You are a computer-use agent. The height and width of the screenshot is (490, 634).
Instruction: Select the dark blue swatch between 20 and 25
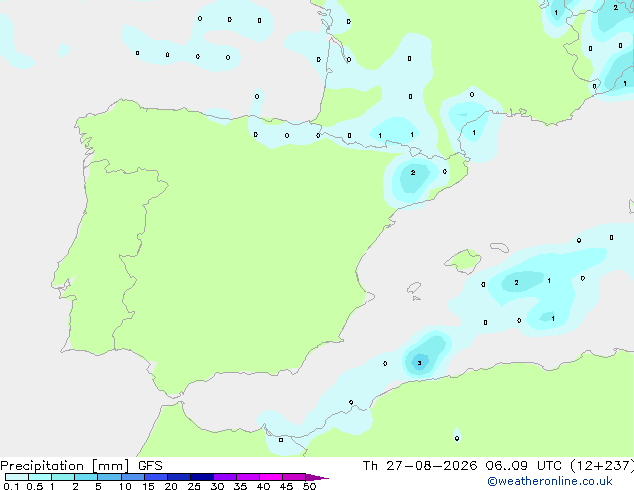pos(179,477)
